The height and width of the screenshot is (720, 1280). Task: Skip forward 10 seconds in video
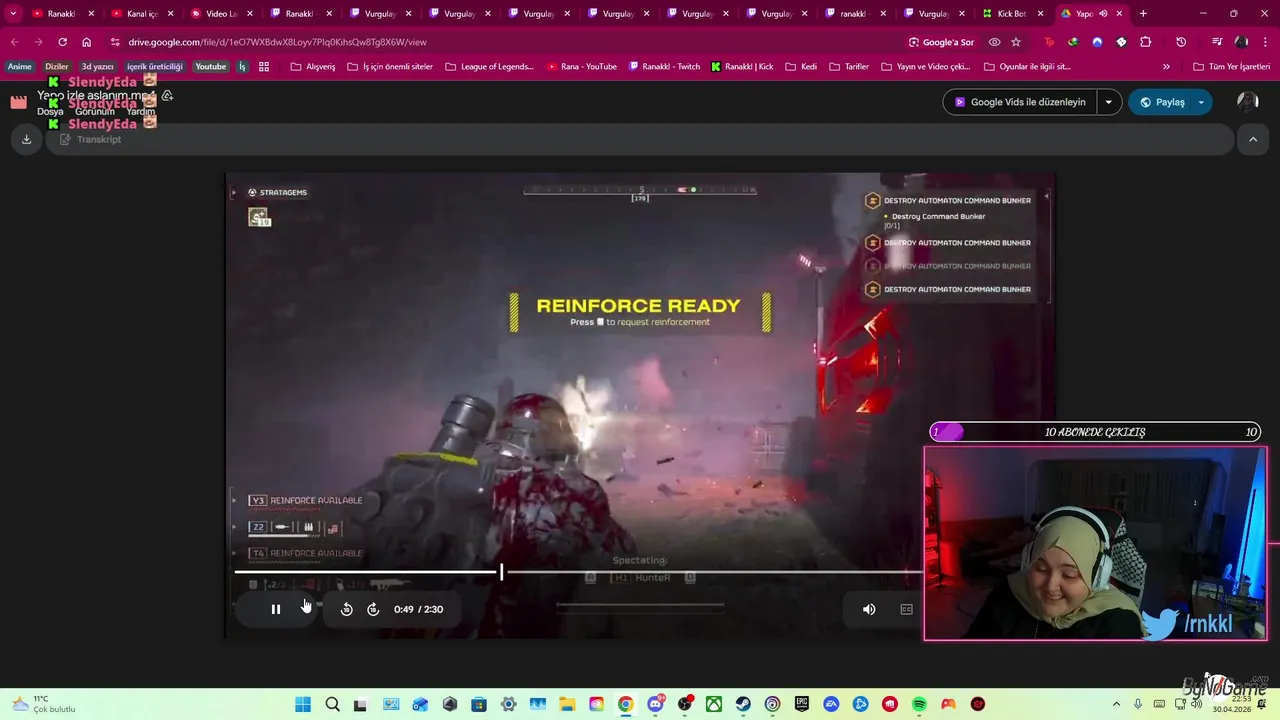(x=373, y=609)
